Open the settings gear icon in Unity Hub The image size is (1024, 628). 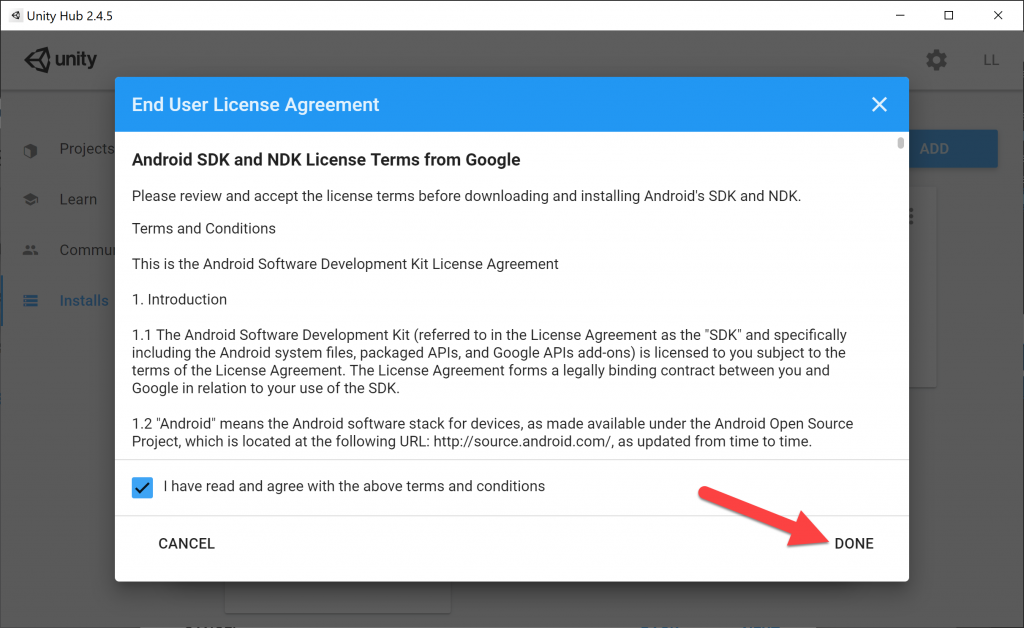click(x=936, y=59)
